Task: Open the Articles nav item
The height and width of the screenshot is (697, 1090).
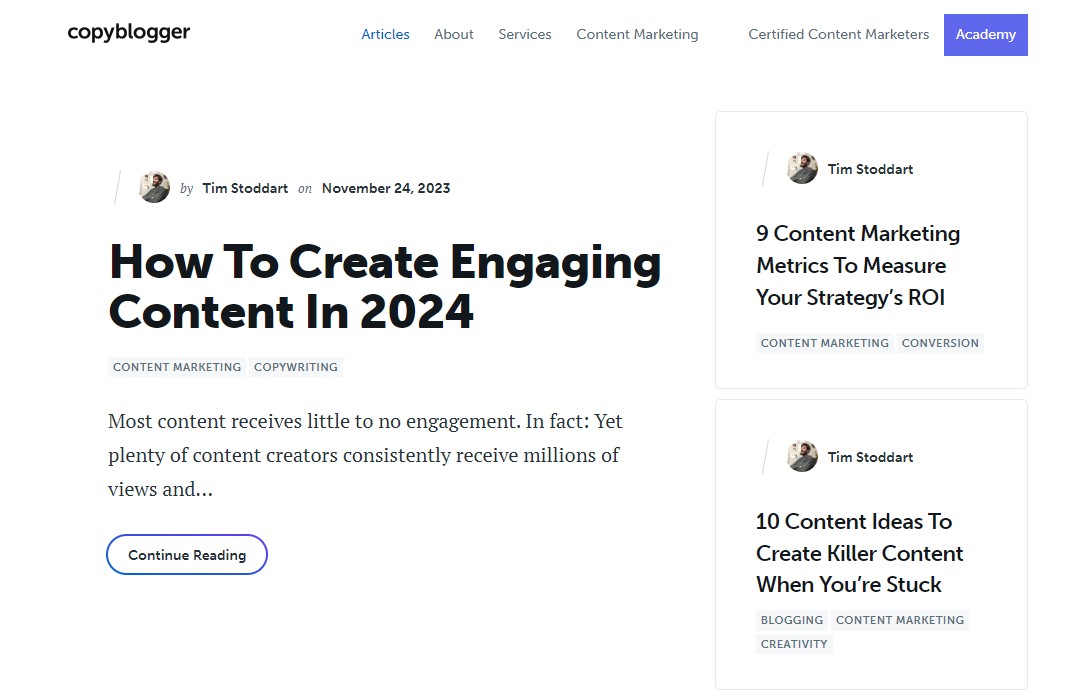Action: 385,34
